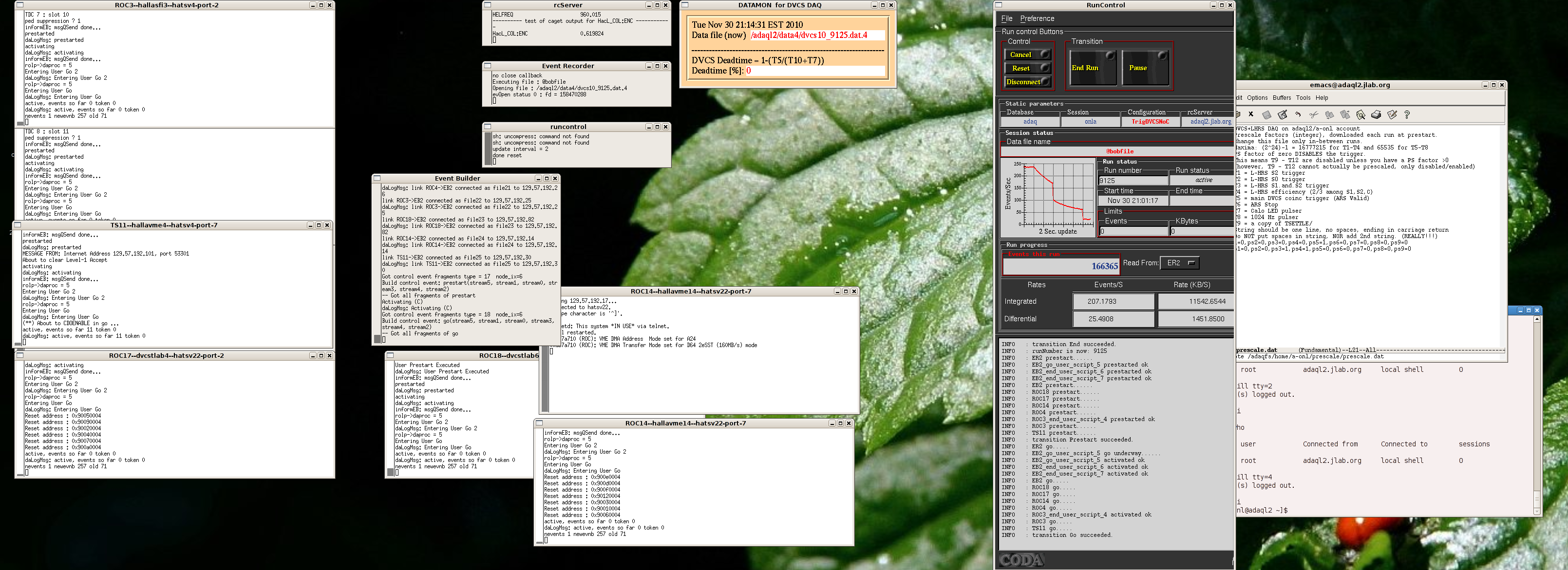Click left scrollbar of upper ROC14 terminal
The image size is (1568, 570).
(x=545, y=355)
